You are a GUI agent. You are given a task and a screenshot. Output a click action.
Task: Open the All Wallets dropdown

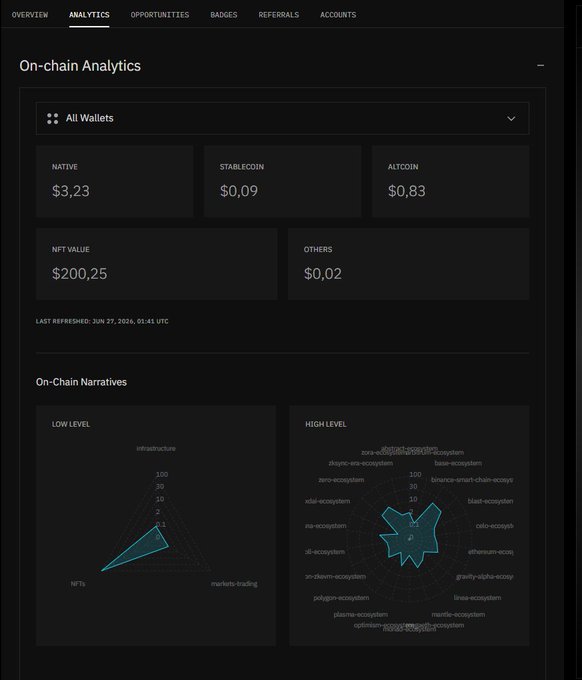(x=282, y=118)
